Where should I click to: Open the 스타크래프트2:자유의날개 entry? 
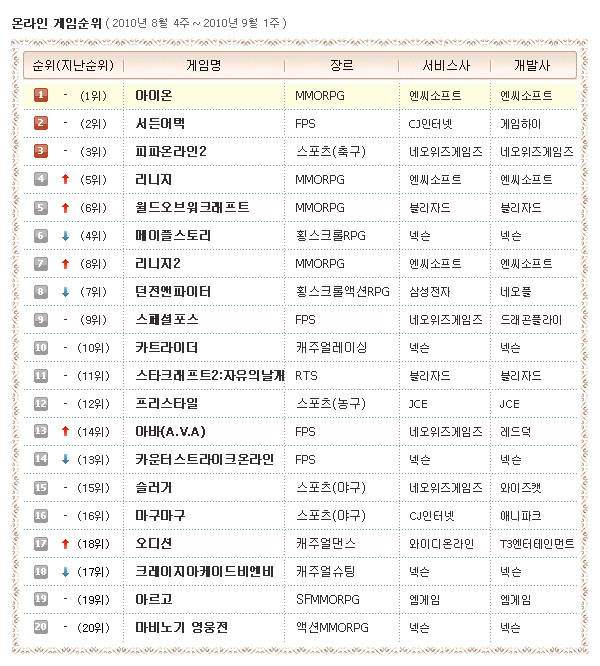pyautogui.click(x=209, y=375)
